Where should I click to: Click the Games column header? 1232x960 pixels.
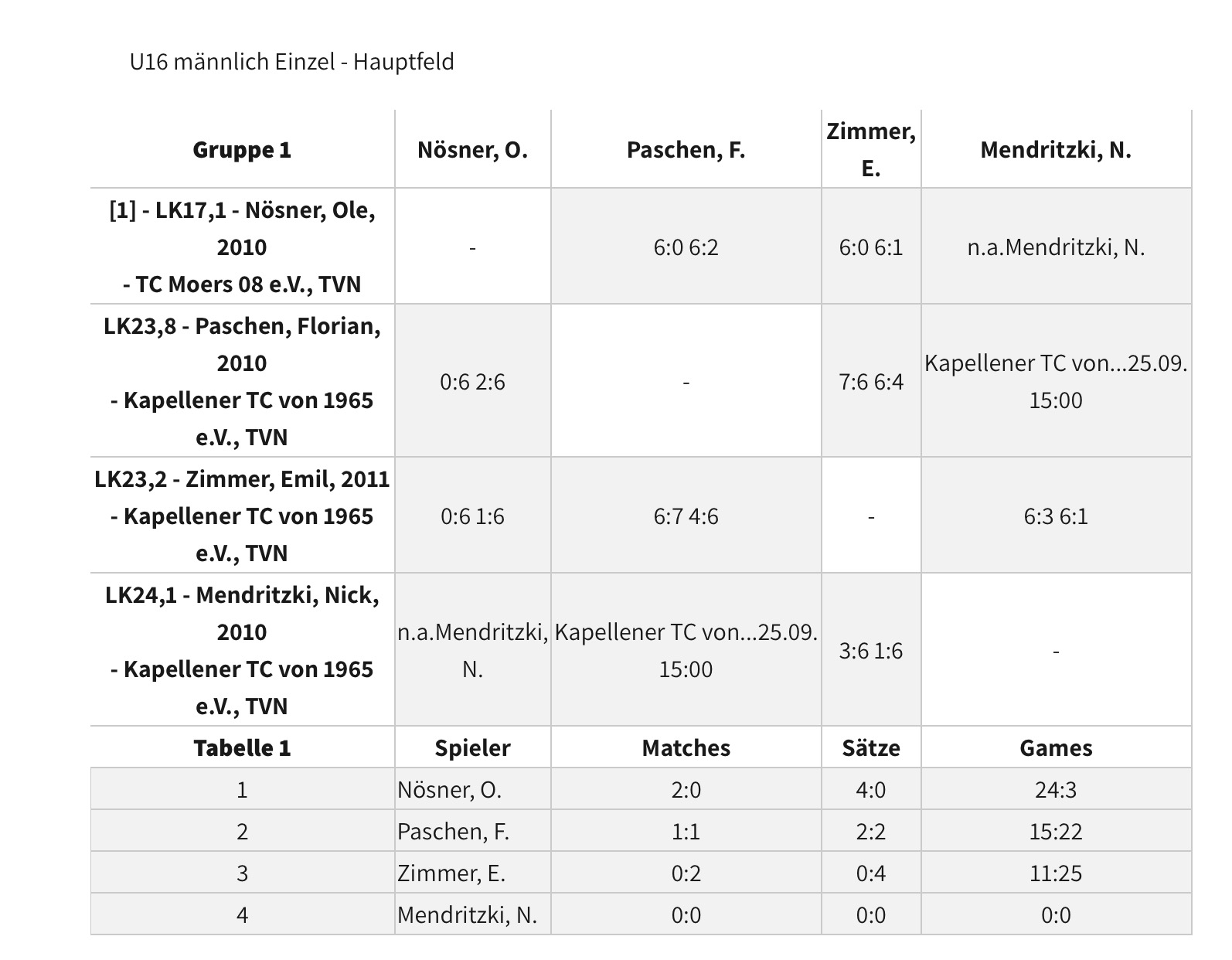coord(1055,748)
